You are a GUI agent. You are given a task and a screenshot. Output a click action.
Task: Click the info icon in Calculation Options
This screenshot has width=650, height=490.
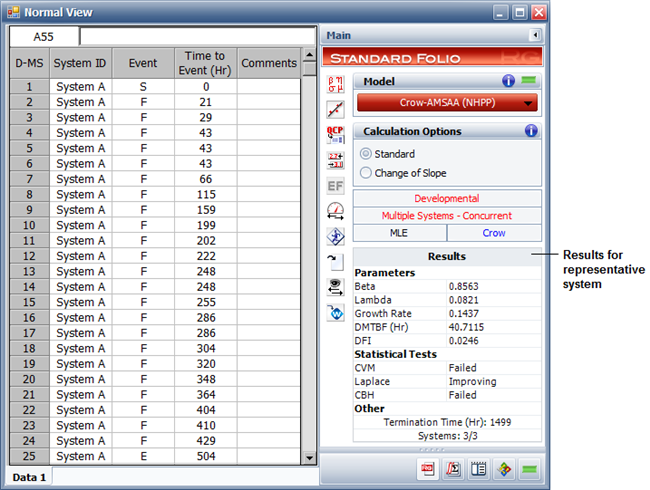pyautogui.click(x=530, y=131)
